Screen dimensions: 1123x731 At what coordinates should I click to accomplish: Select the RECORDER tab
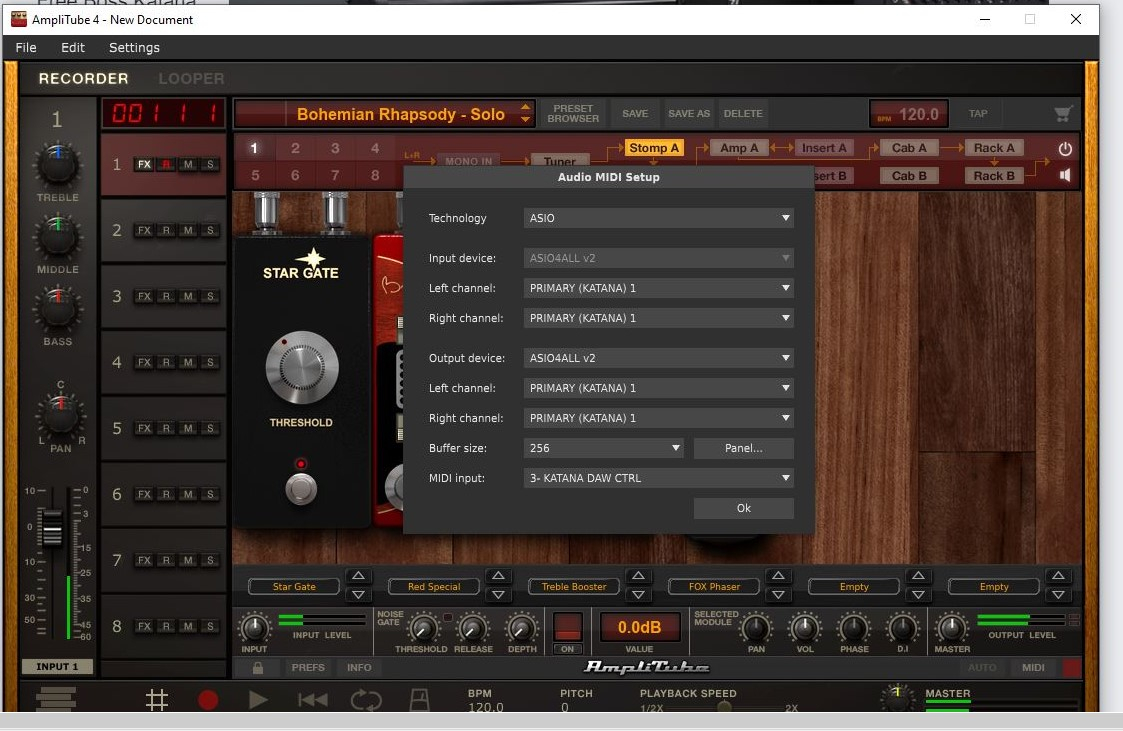coord(83,78)
